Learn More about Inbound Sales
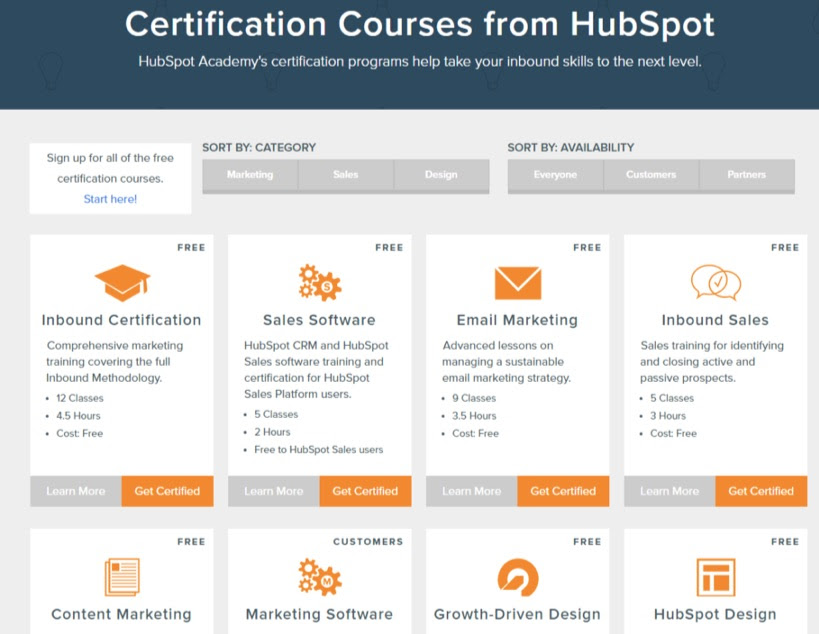This screenshot has width=819, height=634. click(670, 491)
